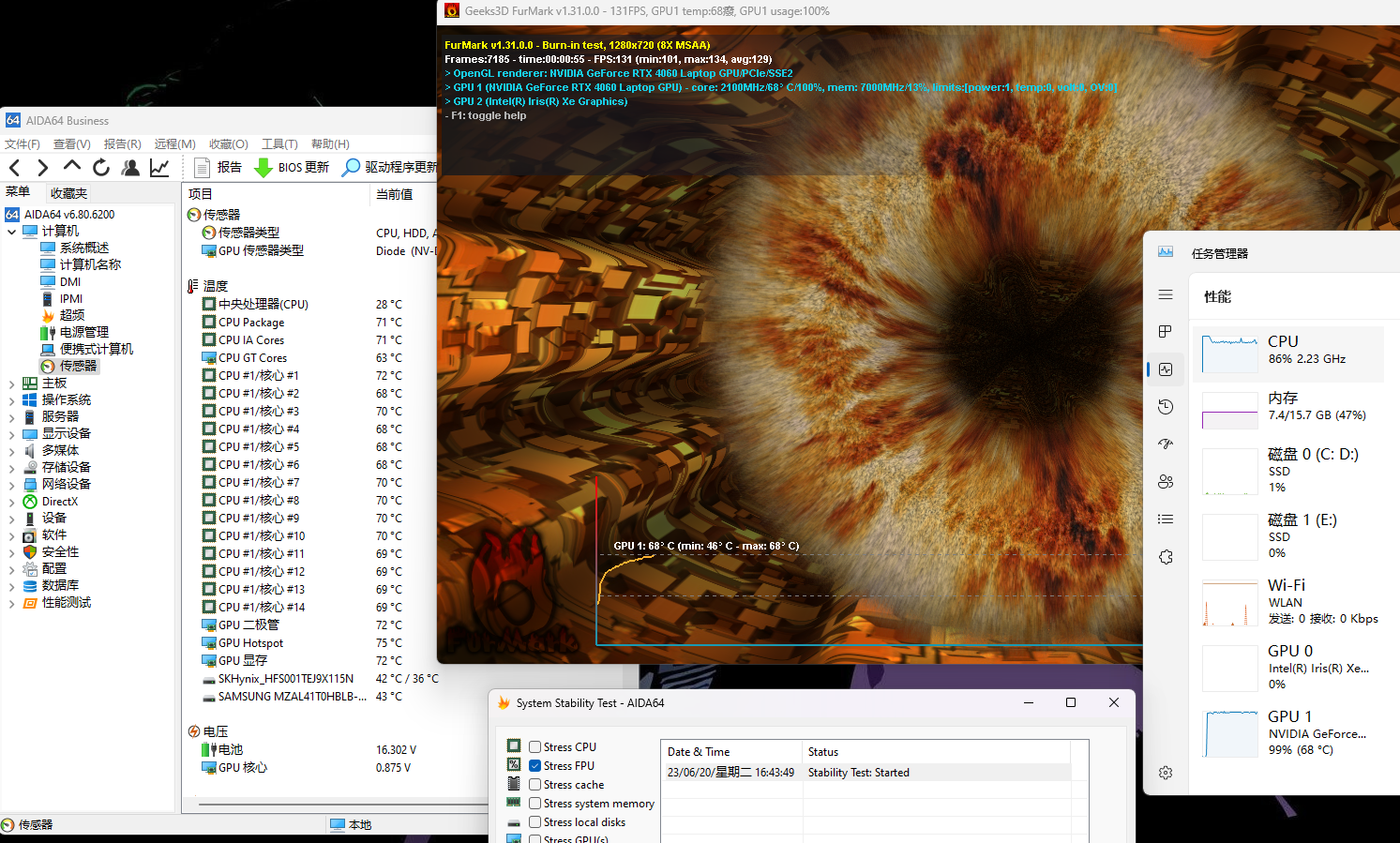Open the 工具(T) menu
The image size is (1400, 843).
pos(279,144)
